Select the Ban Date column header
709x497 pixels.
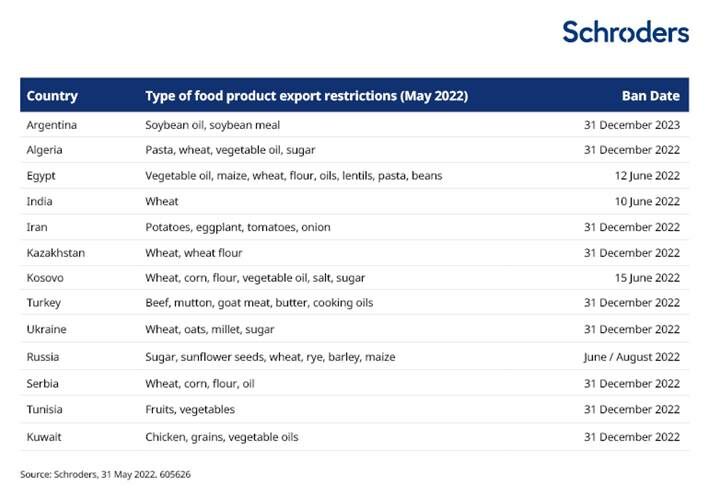click(650, 96)
